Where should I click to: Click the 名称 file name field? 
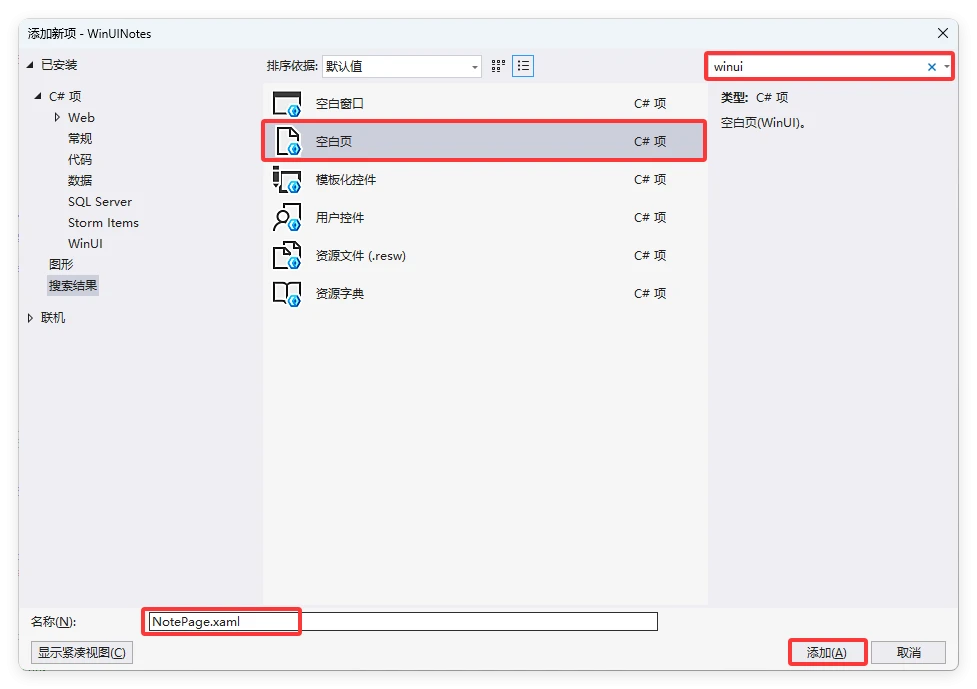(x=402, y=622)
